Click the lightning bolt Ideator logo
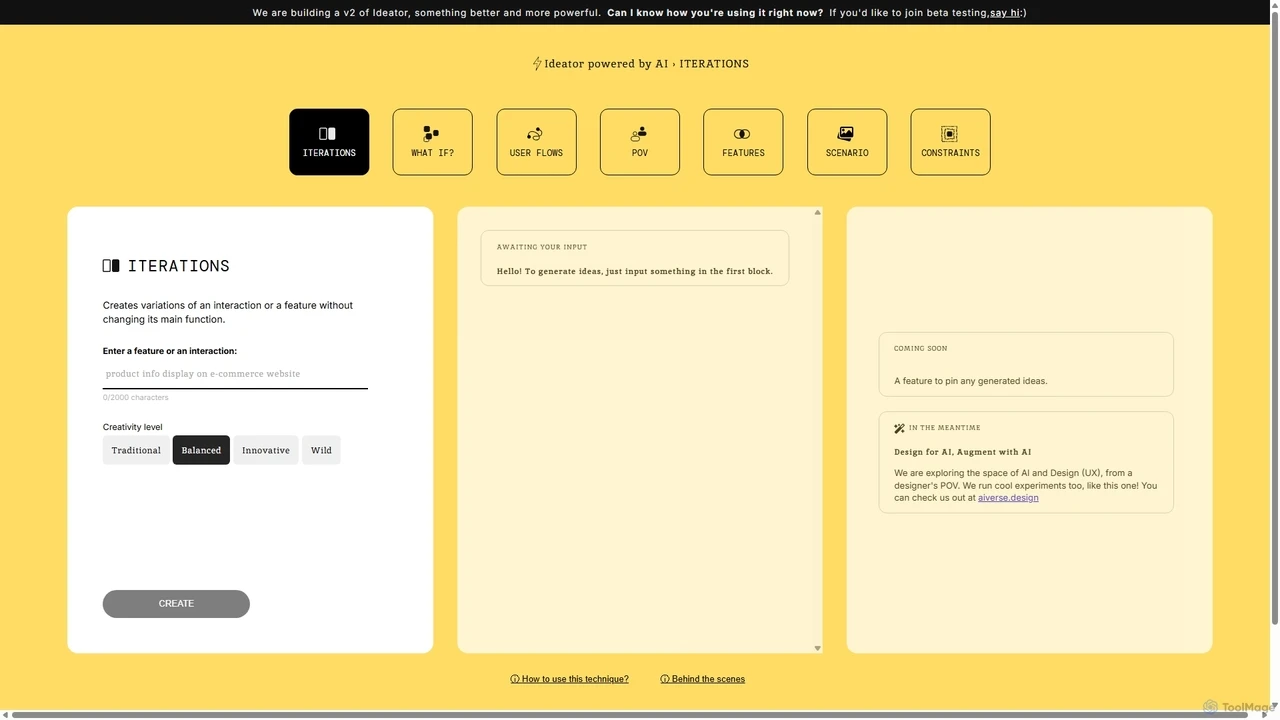The width and height of the screenshot is (1280, 720). pos(537,64)
